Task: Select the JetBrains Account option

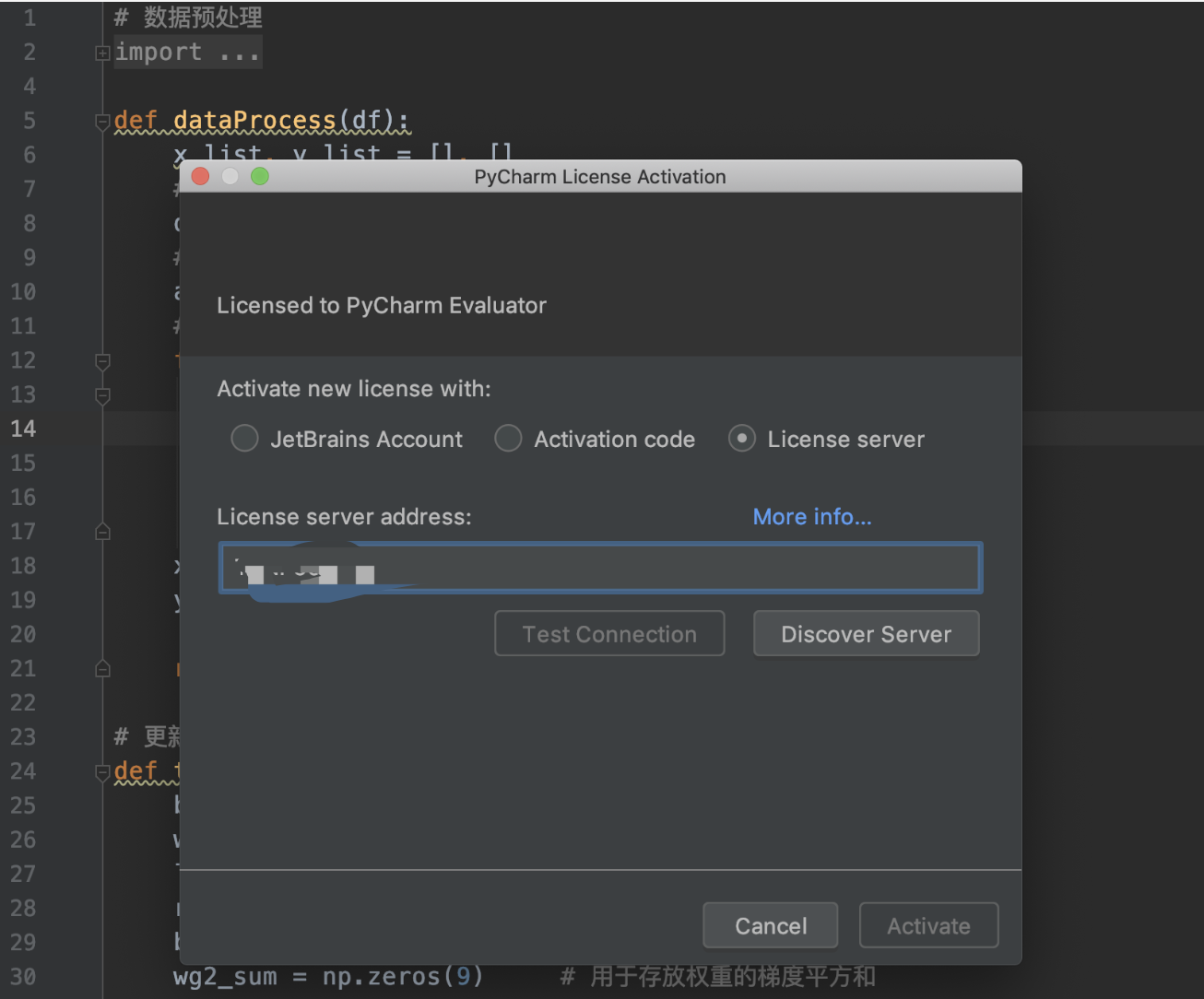Action: click(243, 439)
